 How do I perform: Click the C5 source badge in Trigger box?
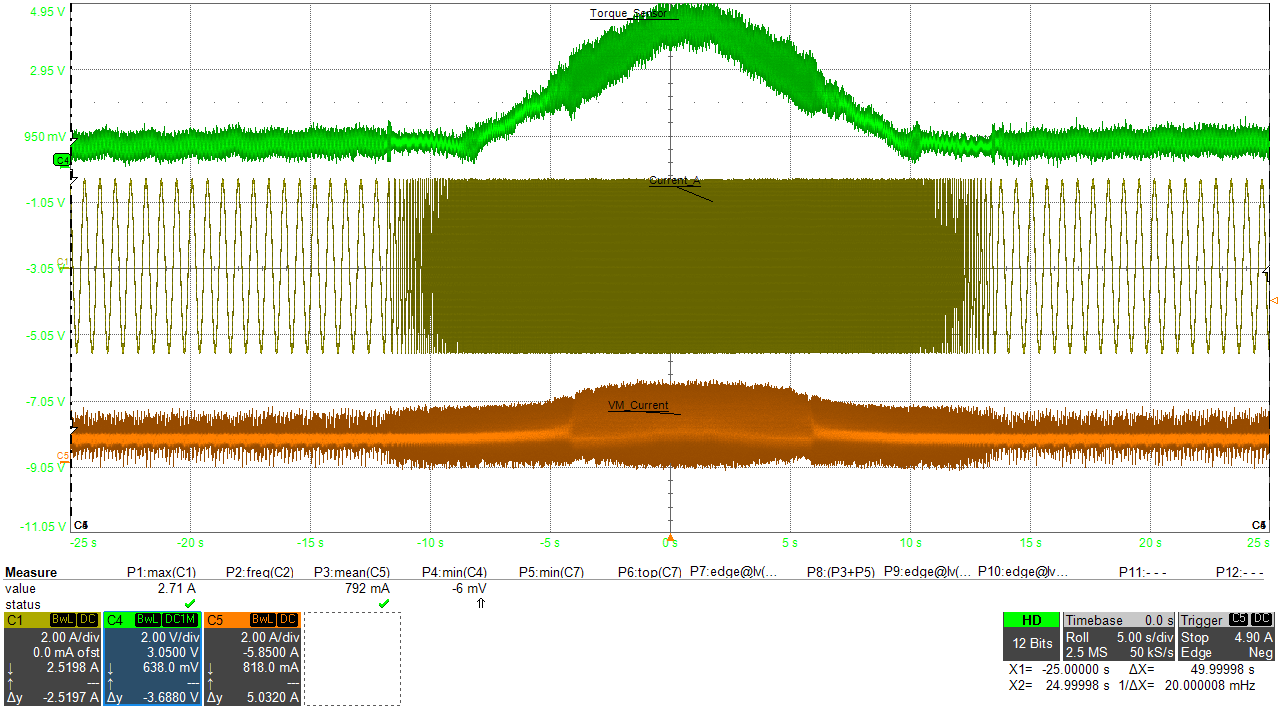(x=1238, y=620)
